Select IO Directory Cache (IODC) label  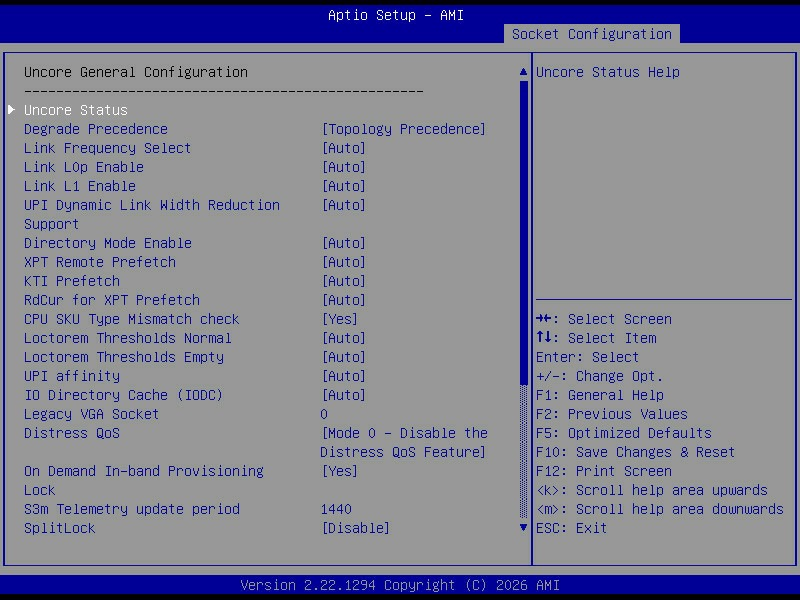123,395
